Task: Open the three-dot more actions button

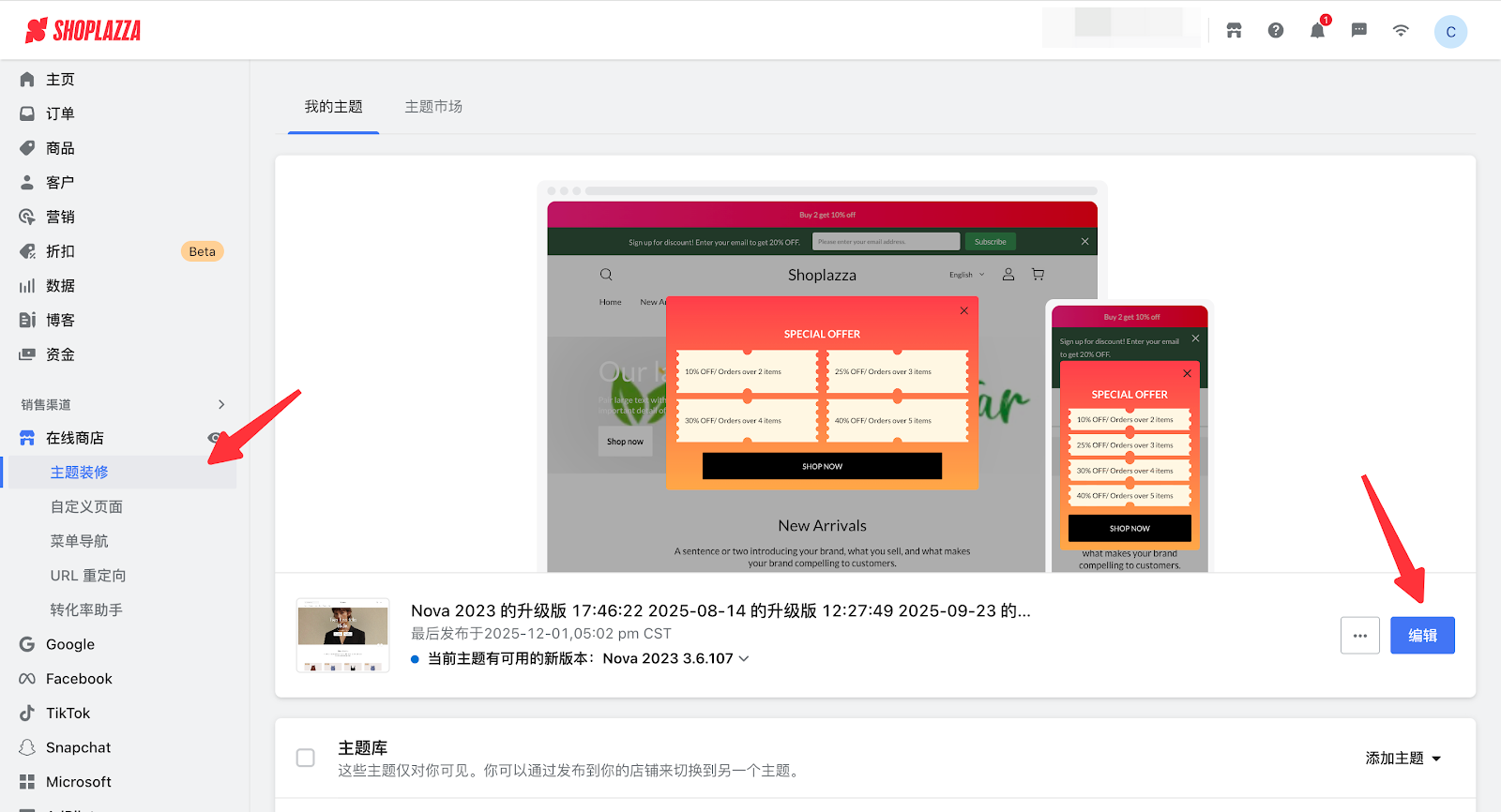Action: tap(1359, 636)
